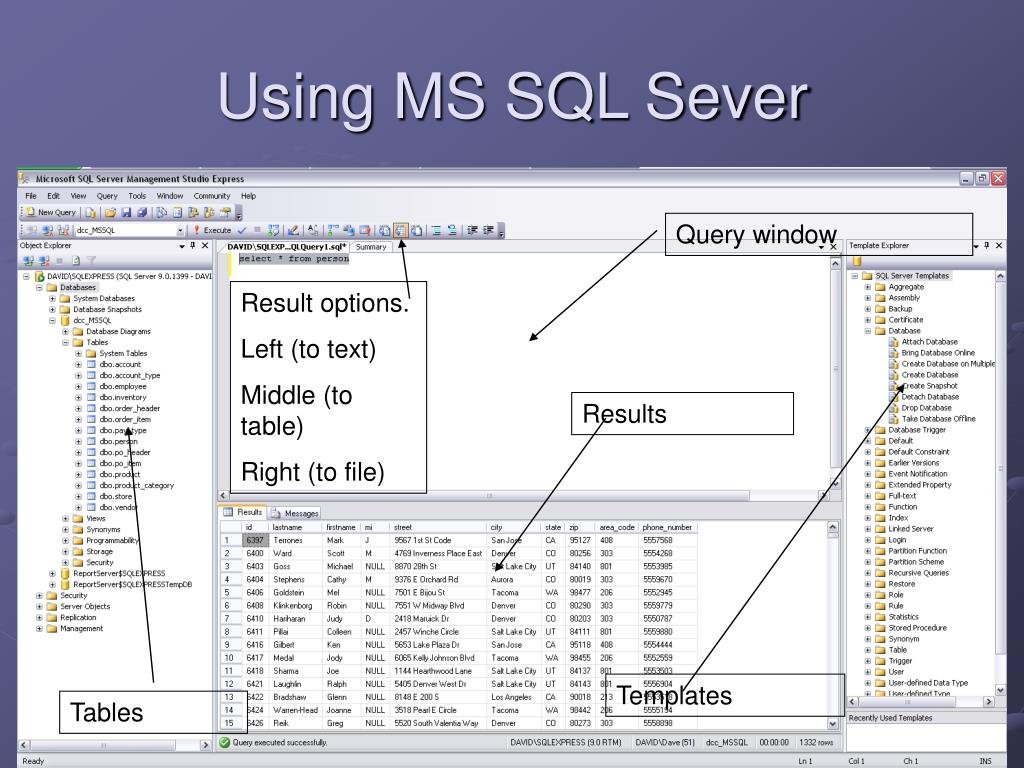The width and height of the screenshot is (1024, 768).
Task: Click the Summary window toolbar icon
Action: click(177, 212)
